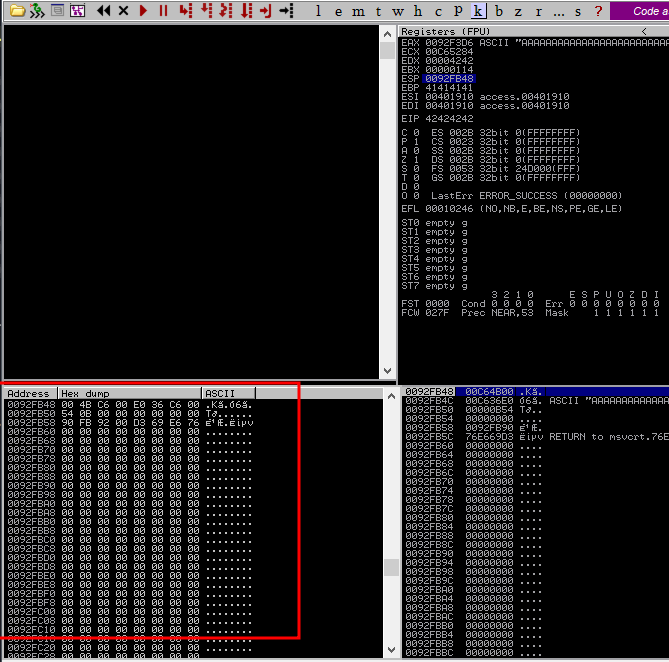Click the Hex dump column header
The image size is (669, 662).
(130, 393)
